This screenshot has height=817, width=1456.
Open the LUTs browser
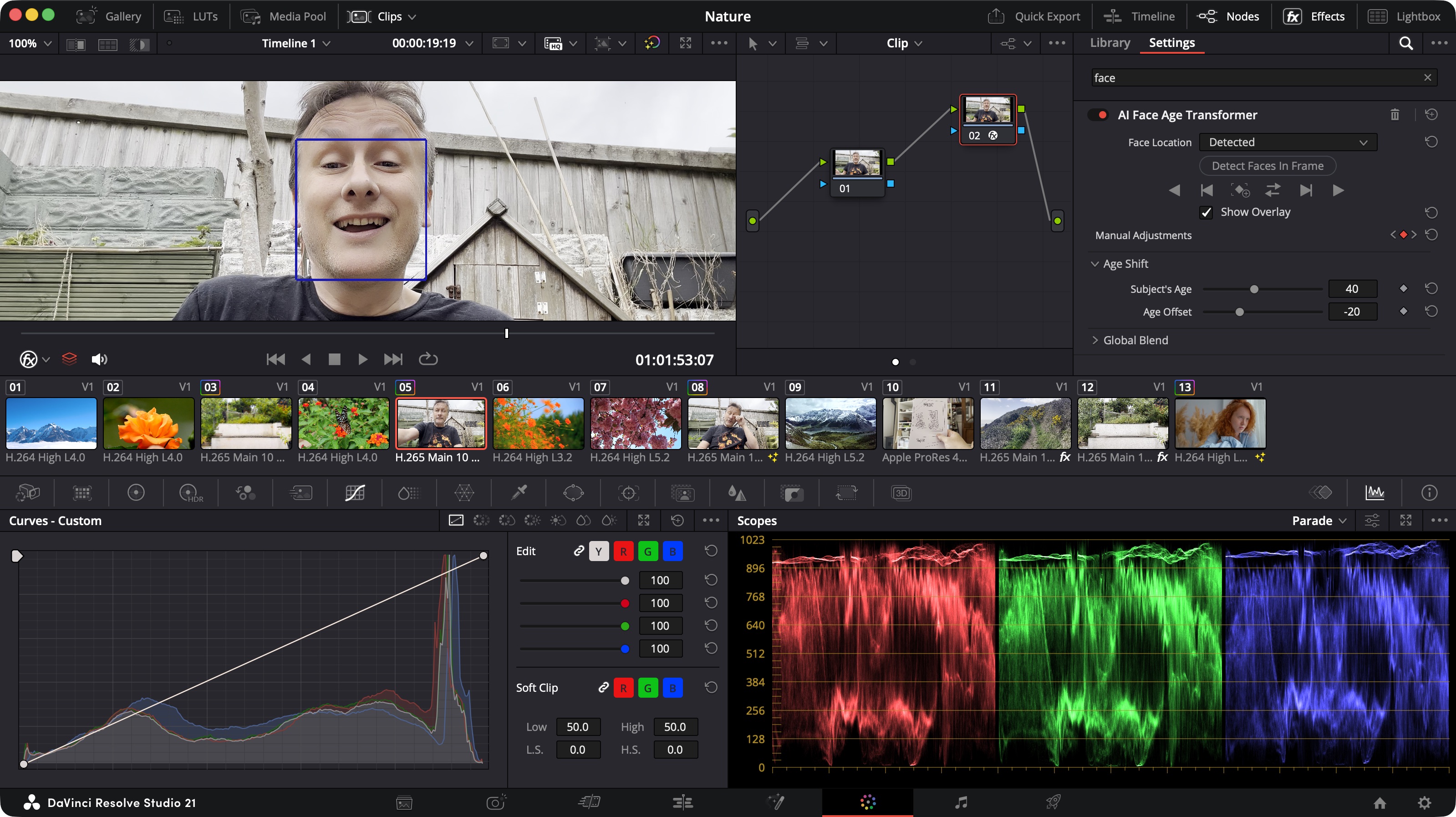190,16
